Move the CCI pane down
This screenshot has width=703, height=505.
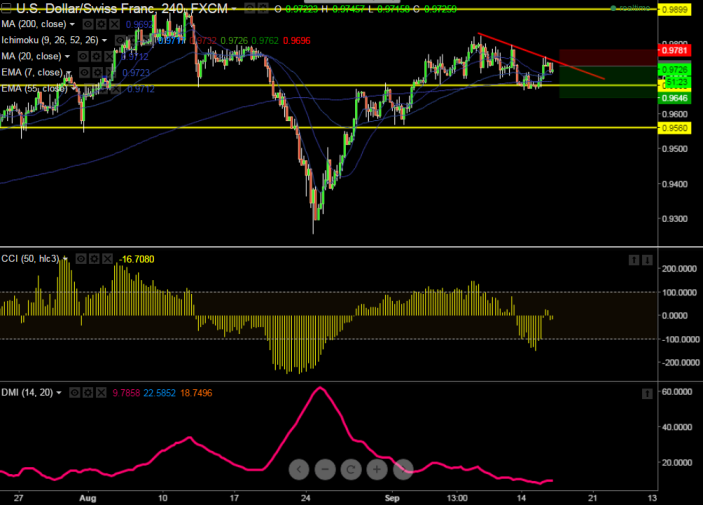point(647,260)
